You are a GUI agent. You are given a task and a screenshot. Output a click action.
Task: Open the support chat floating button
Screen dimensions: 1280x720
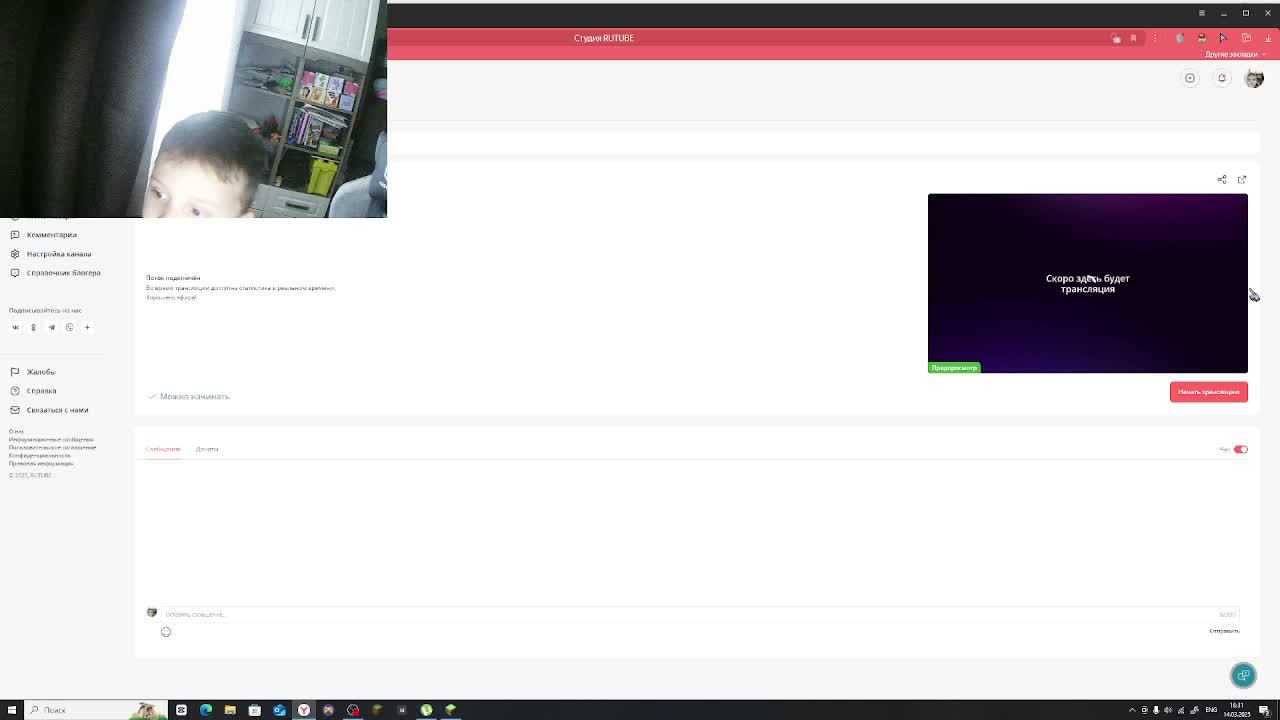(x=1243, y=675)
